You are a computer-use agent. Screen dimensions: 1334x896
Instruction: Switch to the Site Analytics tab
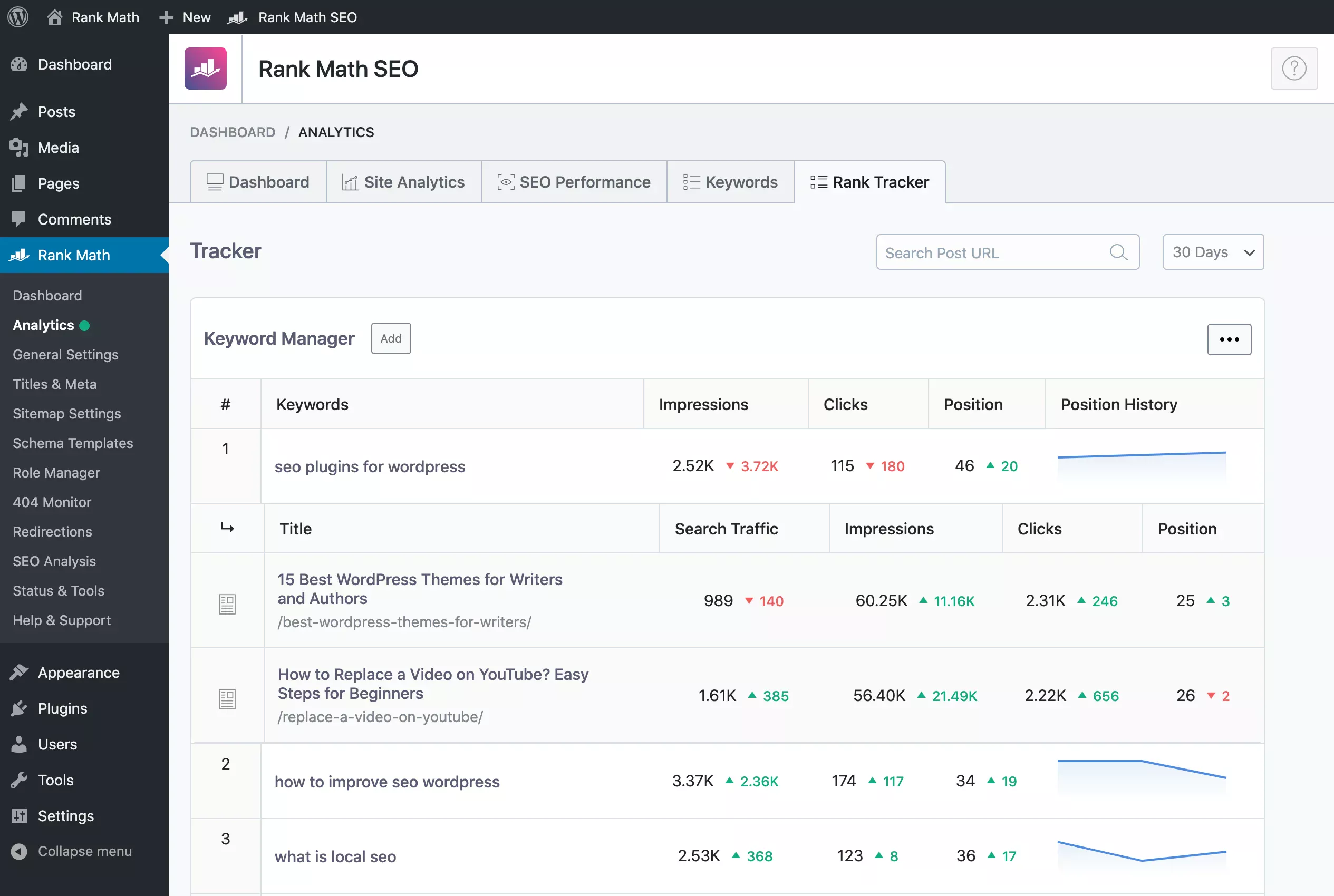(403, 182)
